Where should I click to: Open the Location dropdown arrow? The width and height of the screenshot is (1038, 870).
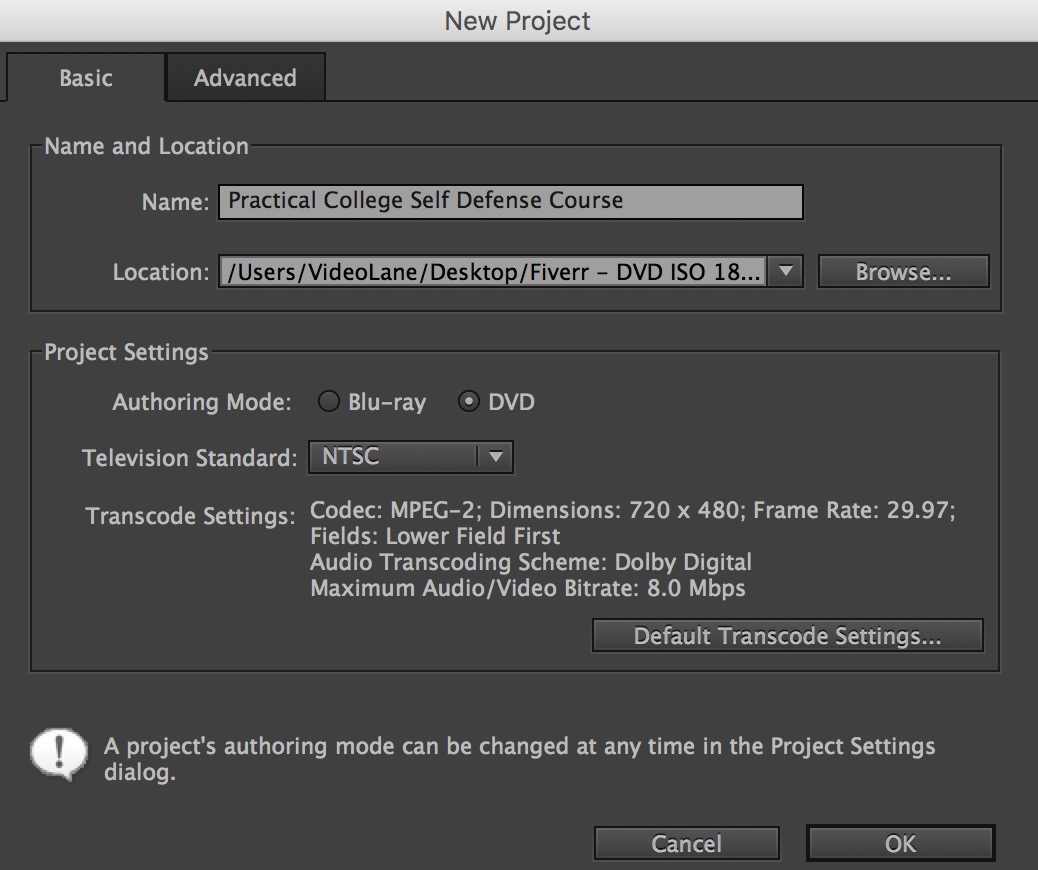786,271
